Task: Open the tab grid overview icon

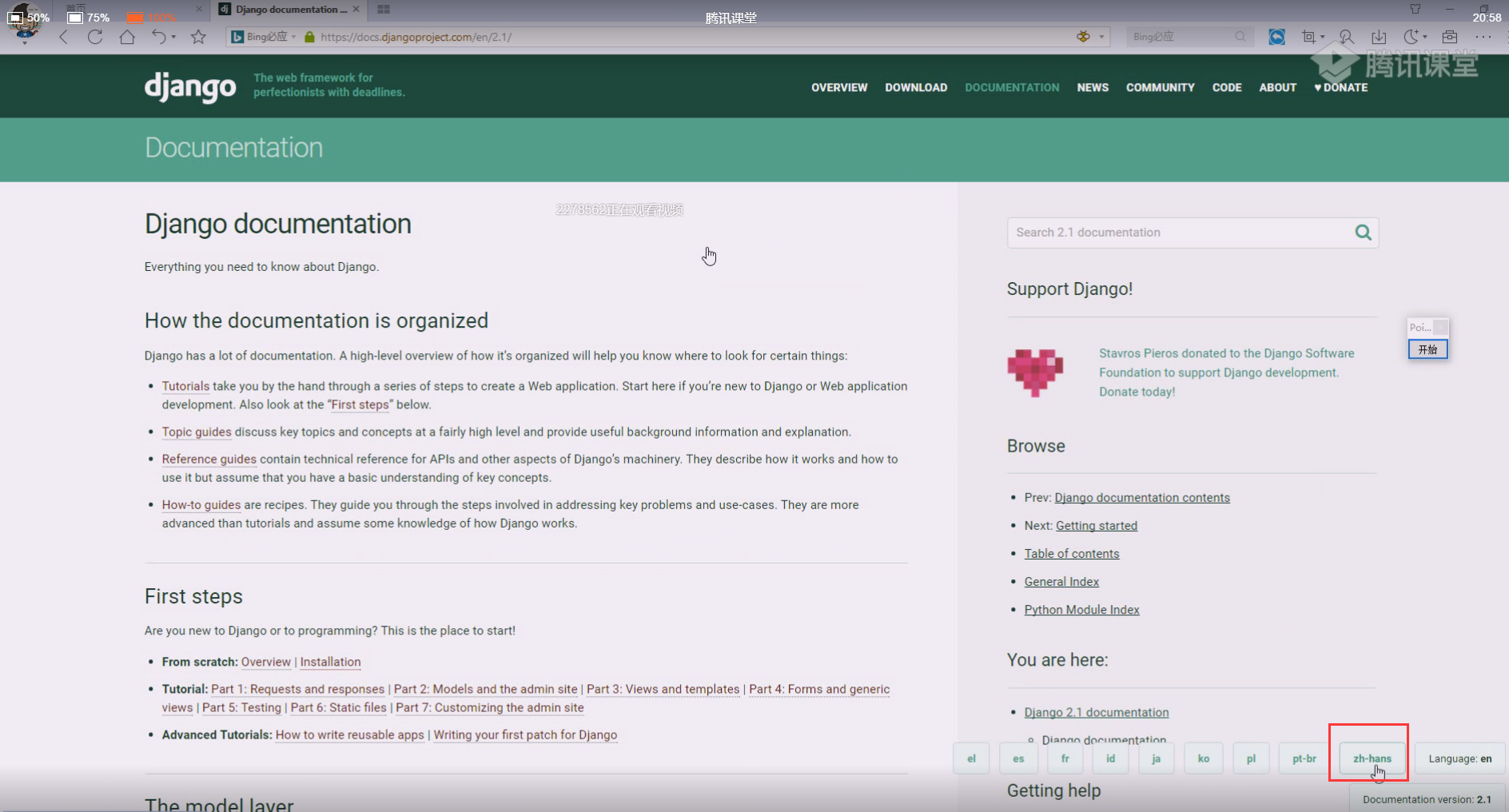Action: (384, 9)
